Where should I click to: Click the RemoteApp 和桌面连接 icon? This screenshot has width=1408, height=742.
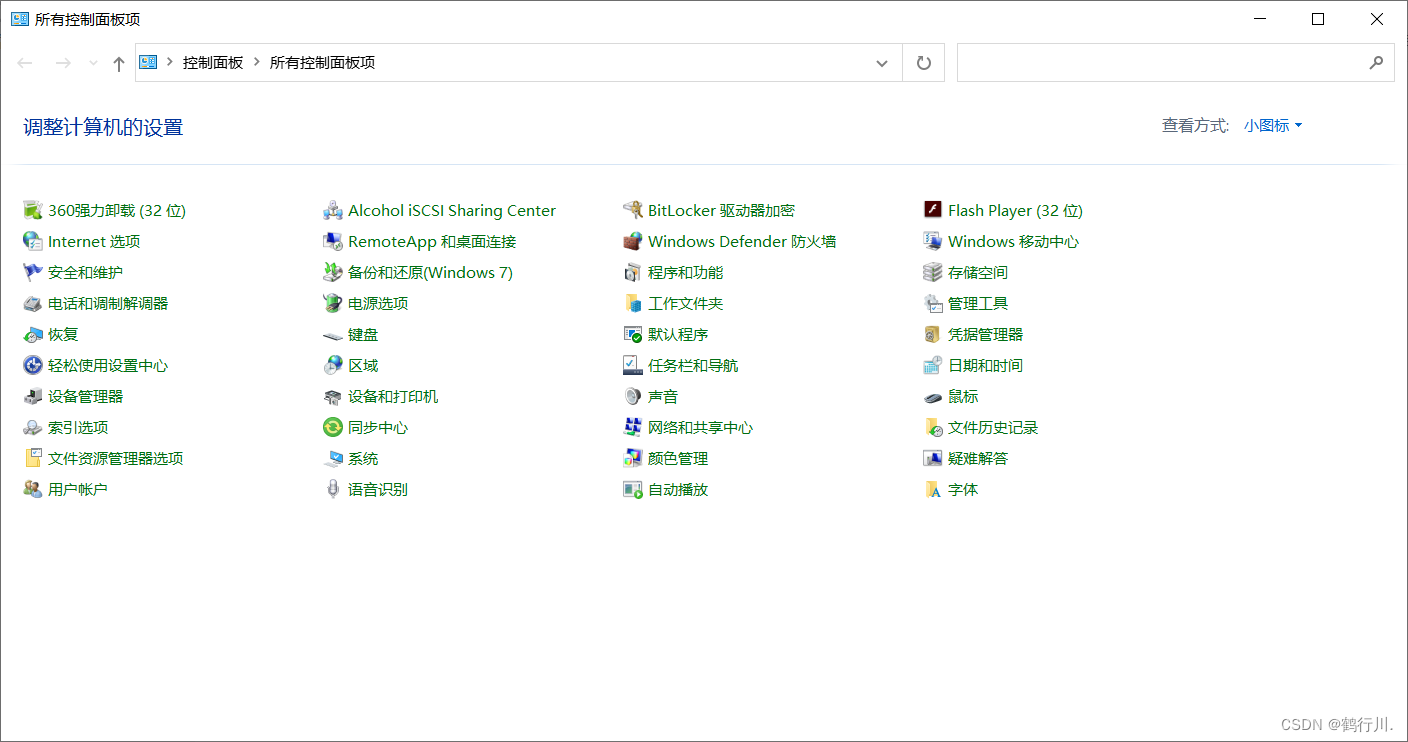tap(333, 241)
